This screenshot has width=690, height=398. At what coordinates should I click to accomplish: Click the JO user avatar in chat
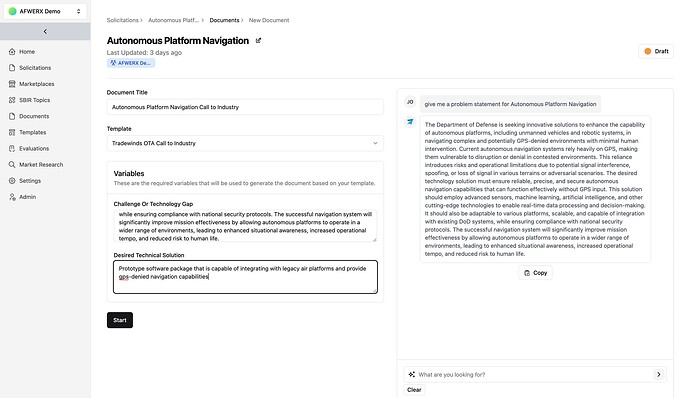click(410, 102)
